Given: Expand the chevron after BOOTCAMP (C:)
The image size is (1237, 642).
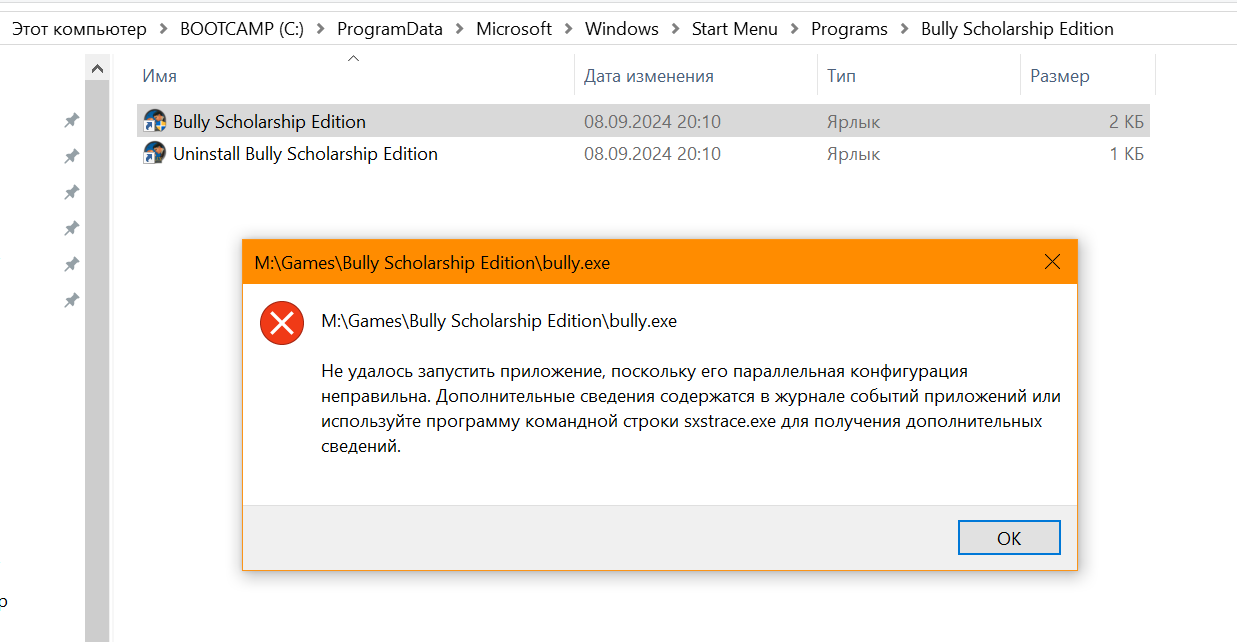Looking at the screenshot, I should (x=320, y=29).
